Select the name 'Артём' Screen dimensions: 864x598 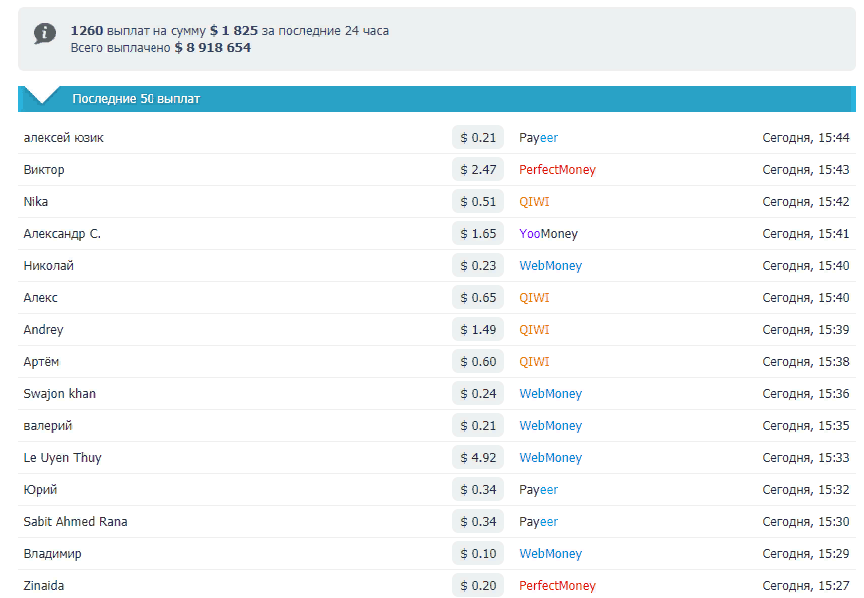[x=41, y=361]
